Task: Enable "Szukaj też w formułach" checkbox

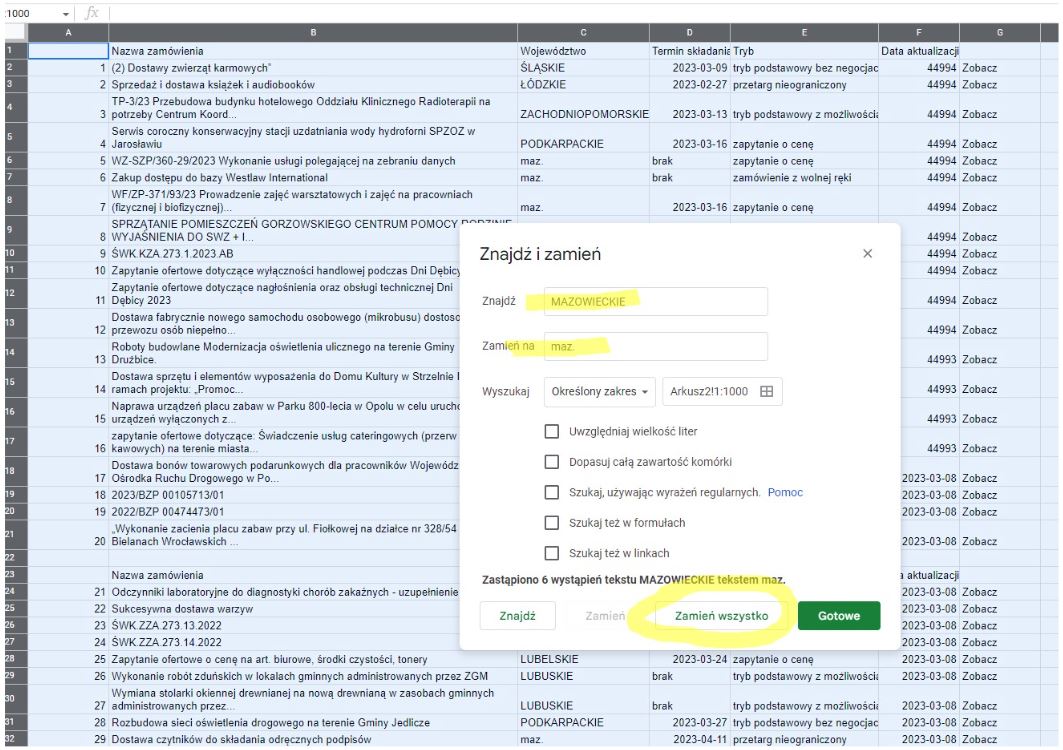Action: pyautogui.click(x=551, y=523)
